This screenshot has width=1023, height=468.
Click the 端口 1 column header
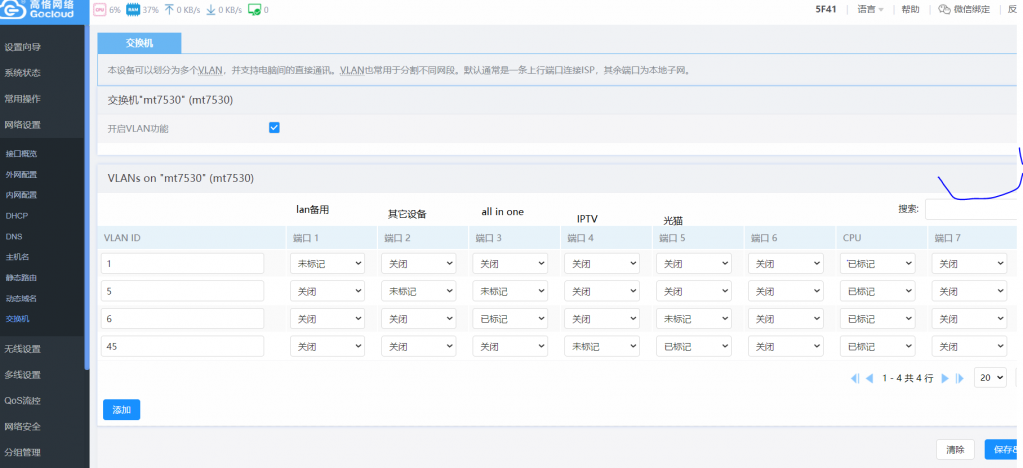tap(331, 238)
